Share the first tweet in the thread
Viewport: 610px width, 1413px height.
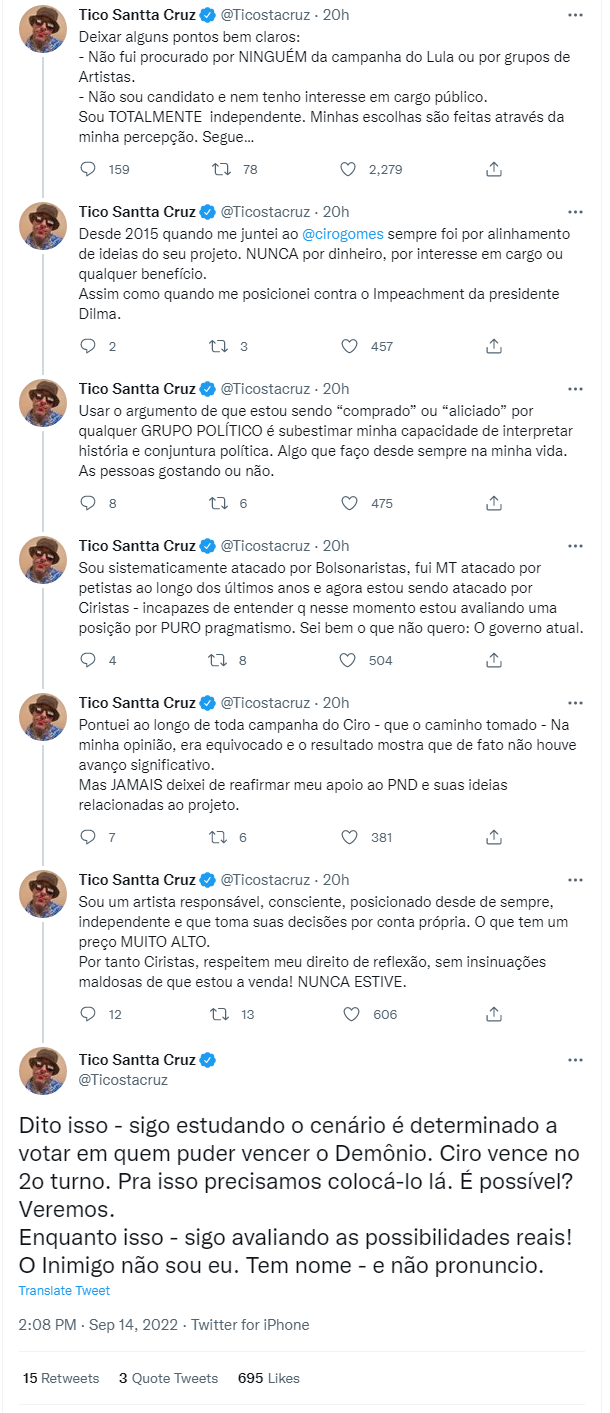click(493, 169)
